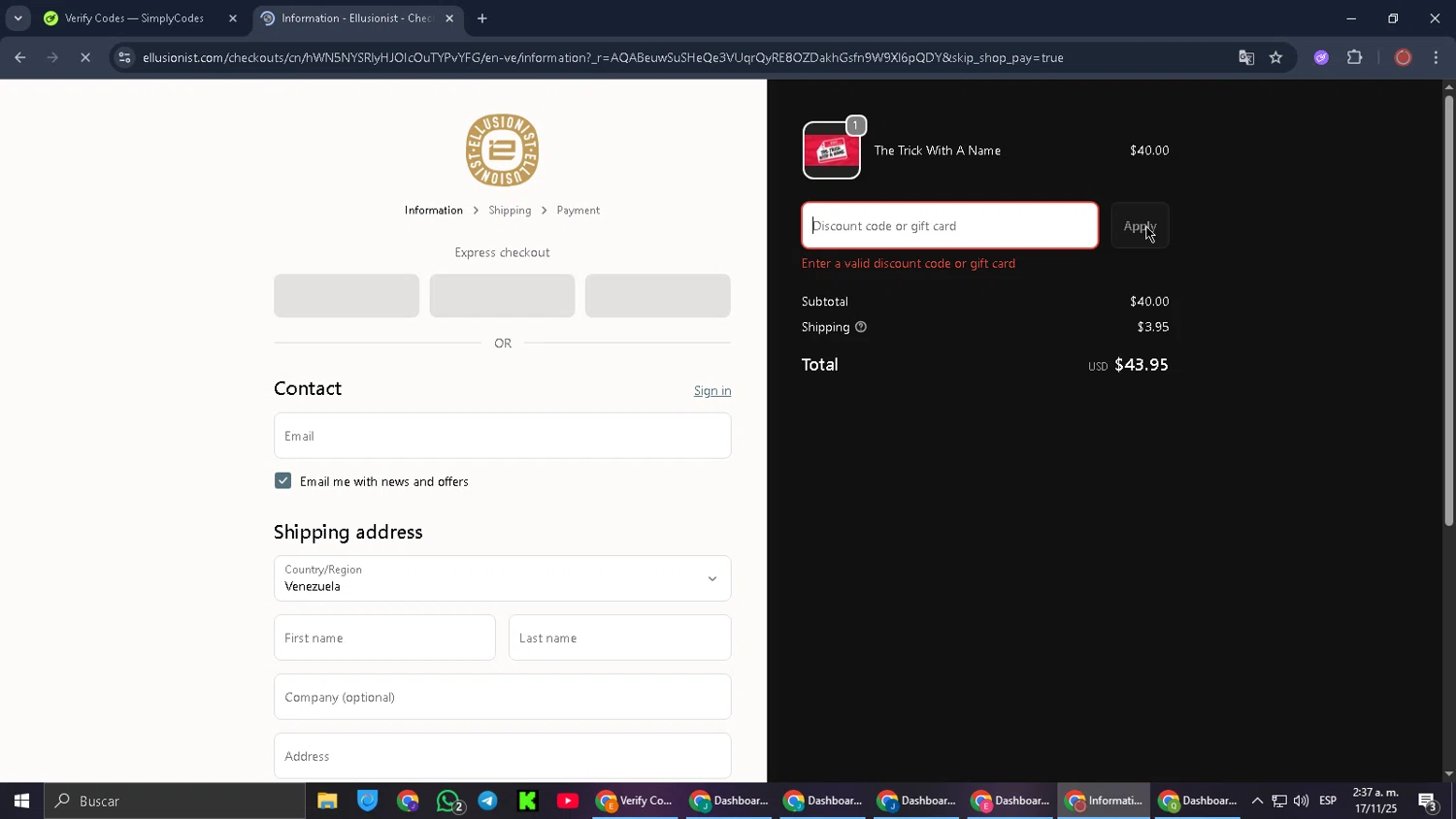Screen dimensions: 1456x819
Task: Click the third express checkout button
Action: coord(657,296)
